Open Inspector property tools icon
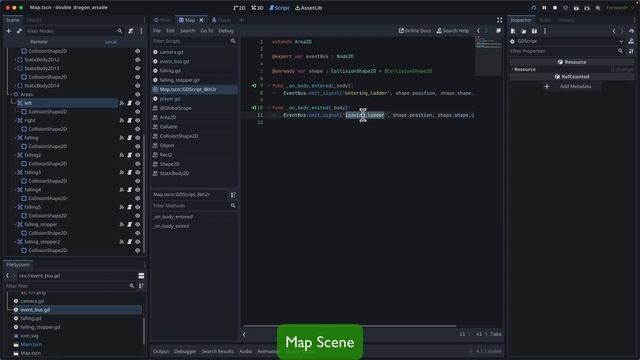Viewport: 640px width, 360px height. 631,51
